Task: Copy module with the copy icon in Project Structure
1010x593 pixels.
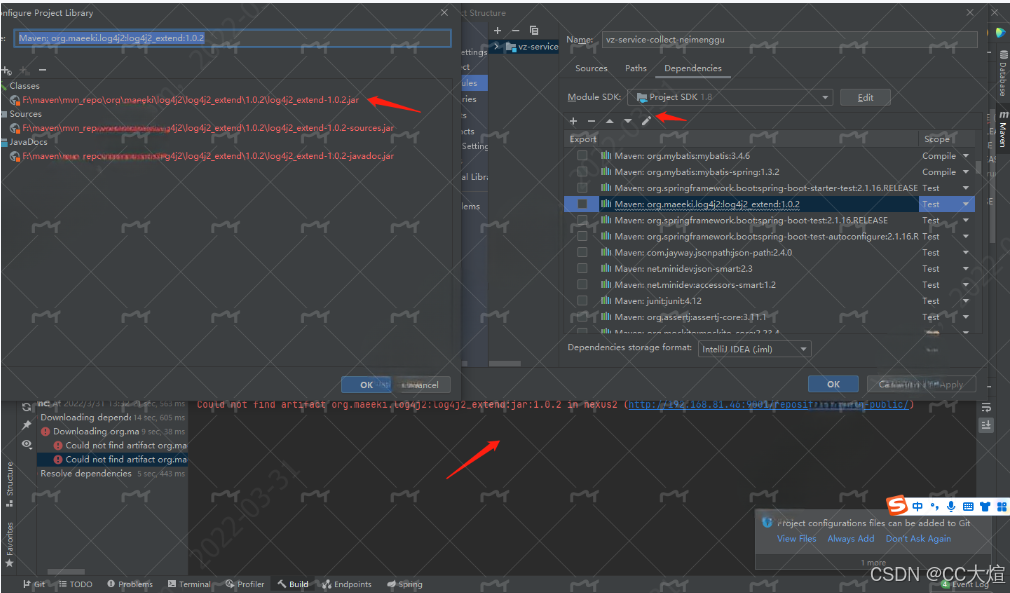Action: 534,30
